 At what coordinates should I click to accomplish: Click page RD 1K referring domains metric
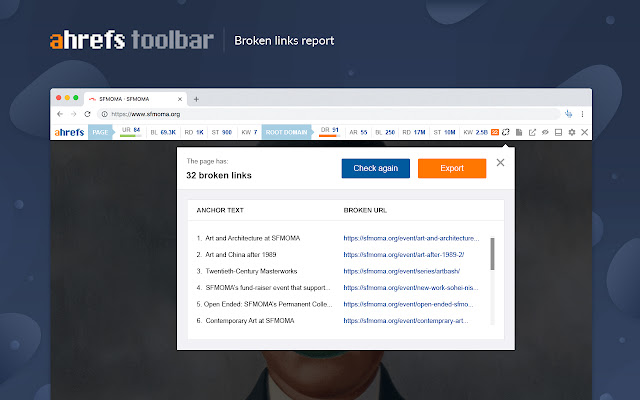(x=194, y=132)
